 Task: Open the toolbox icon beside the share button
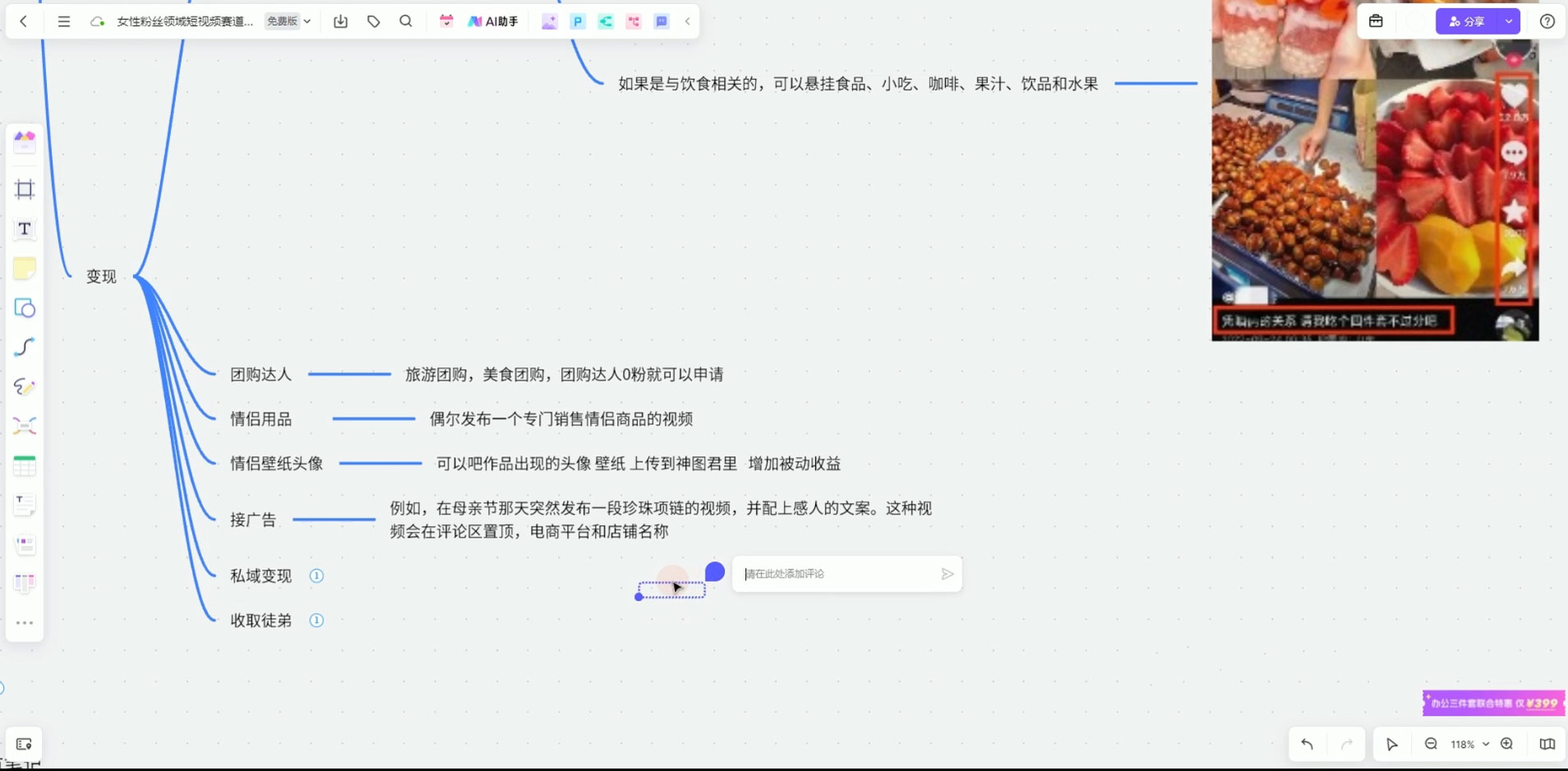[1376, 21]
